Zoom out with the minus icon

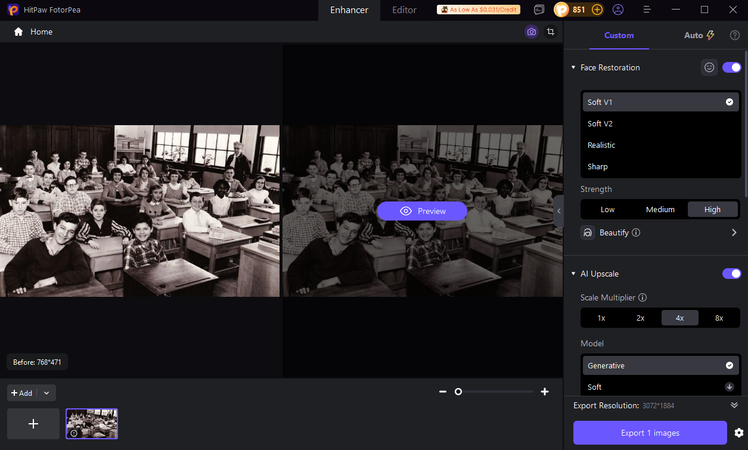pos(443,392)
